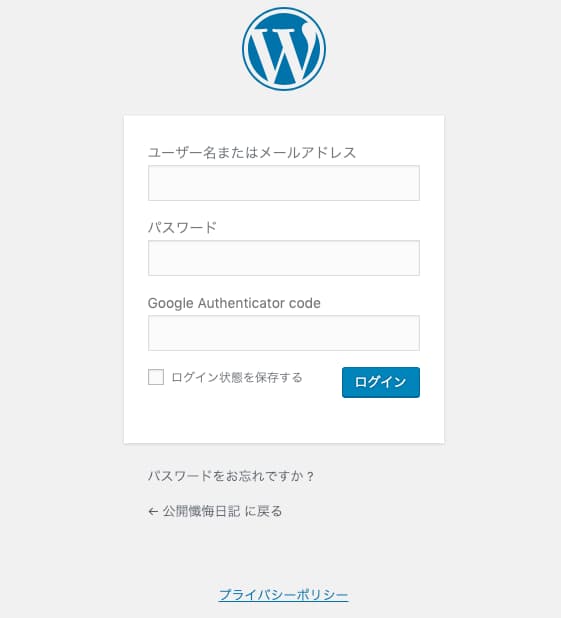Click the パスワード label above the field
The height and width of the screenshot is (618, 561).
pos(182,227)
